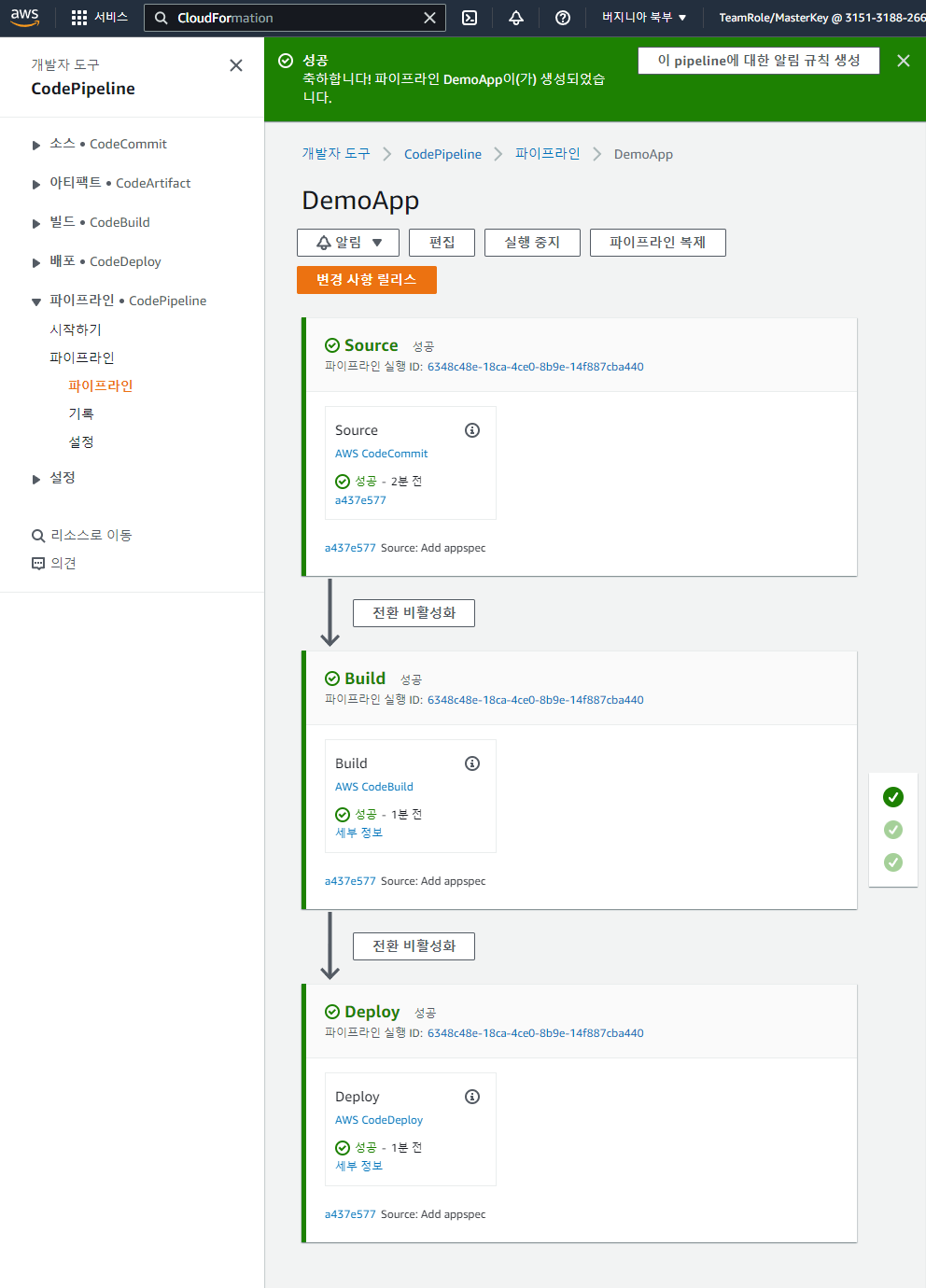Open a437e577 revision link below Source card

(x=350, y=548)
